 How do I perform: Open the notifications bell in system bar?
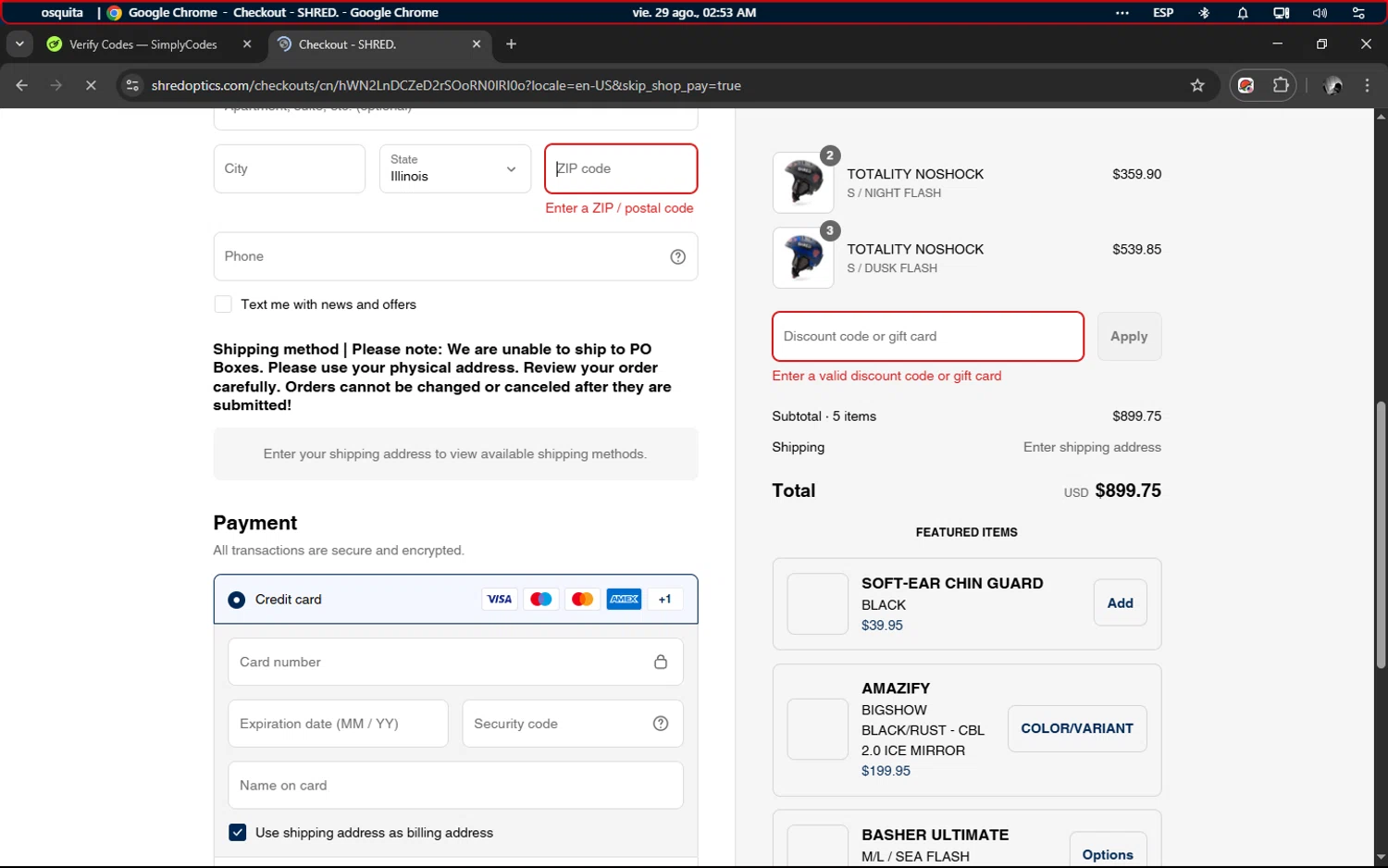(x=1243, y=13)
